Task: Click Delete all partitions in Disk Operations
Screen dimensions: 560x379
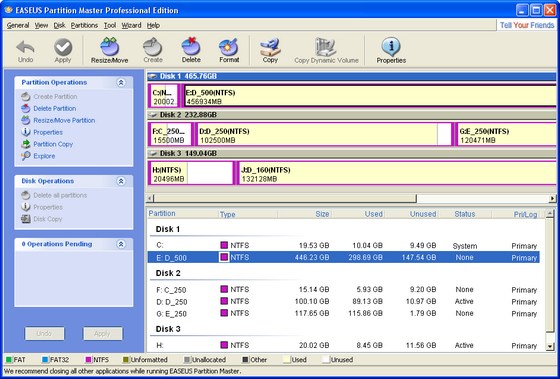Action: (x=54, y=195)
